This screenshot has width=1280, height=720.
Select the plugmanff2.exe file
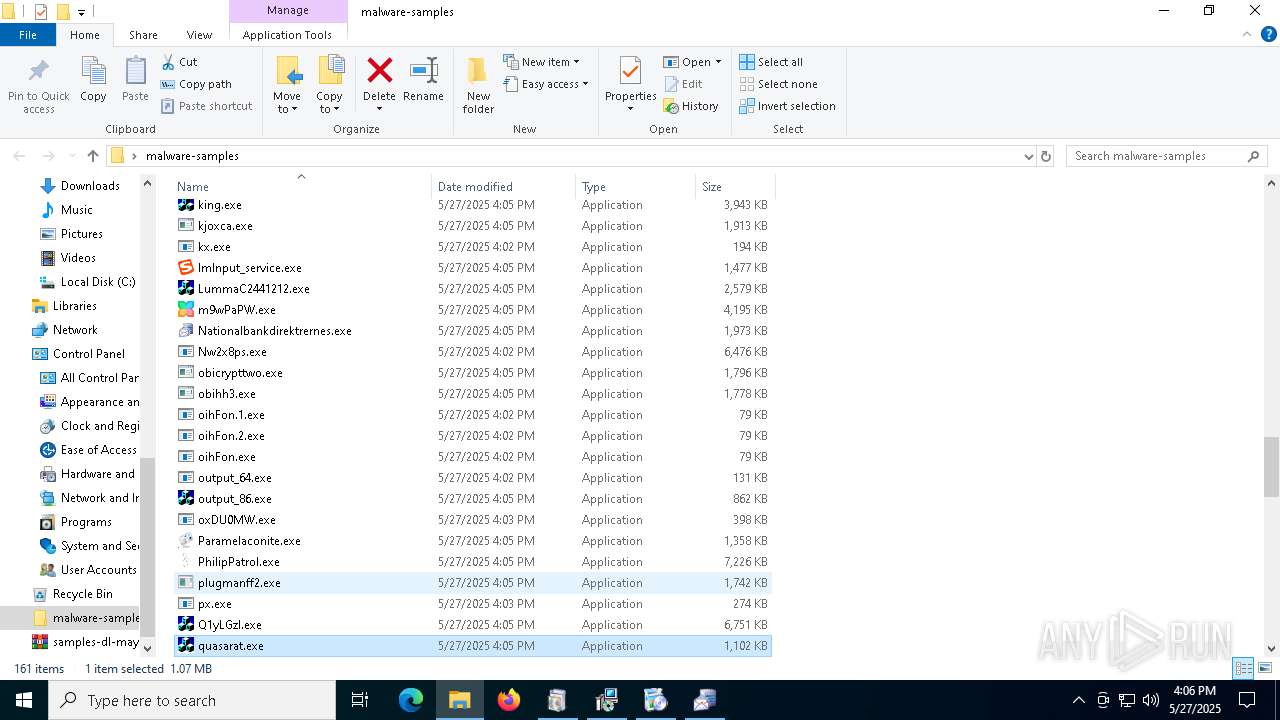click(472, 583)
